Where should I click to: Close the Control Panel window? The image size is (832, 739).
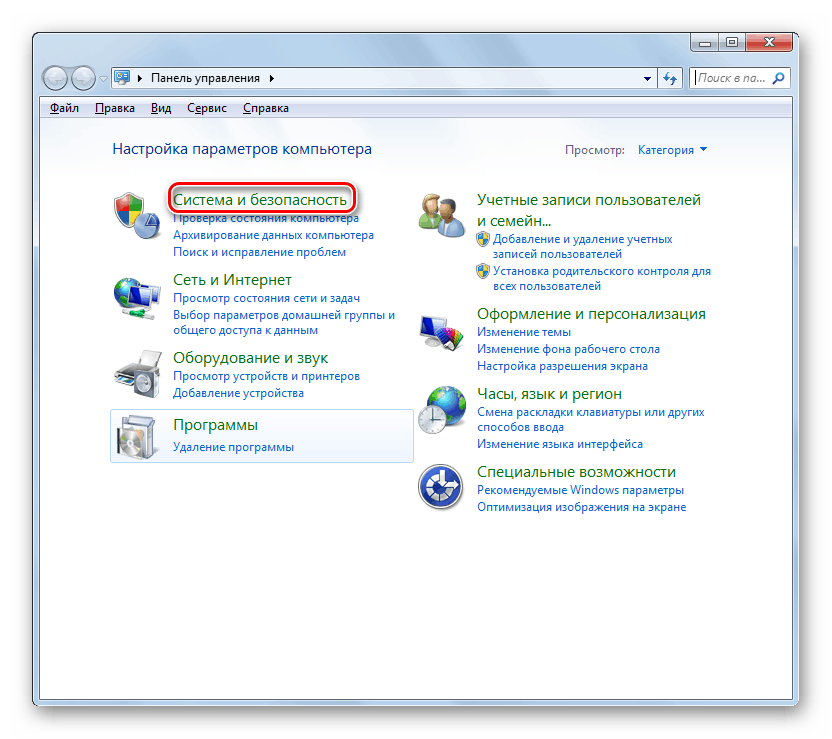(x=769, y=42)
